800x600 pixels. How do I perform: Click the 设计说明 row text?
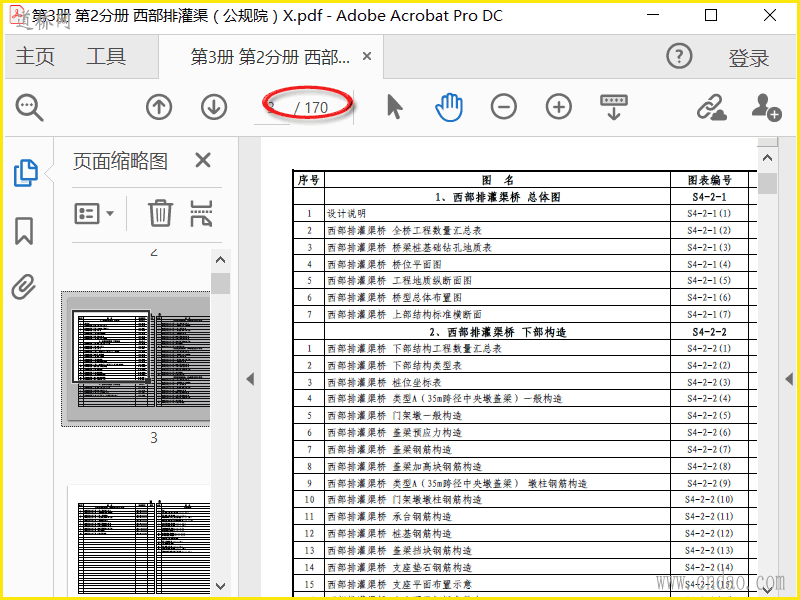[x=346, y=214]
